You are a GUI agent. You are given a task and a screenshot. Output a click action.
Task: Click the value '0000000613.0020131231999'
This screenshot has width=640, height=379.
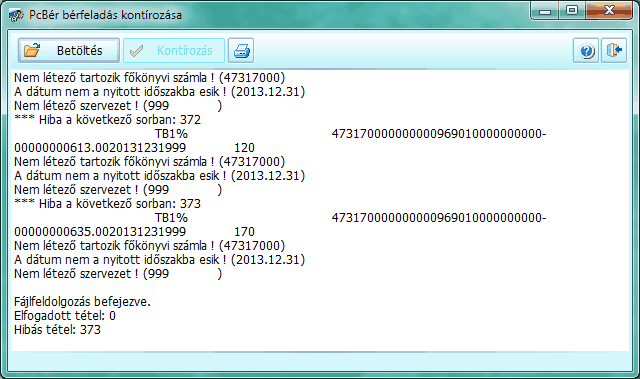pyautogui.click(x=100, y=148)
